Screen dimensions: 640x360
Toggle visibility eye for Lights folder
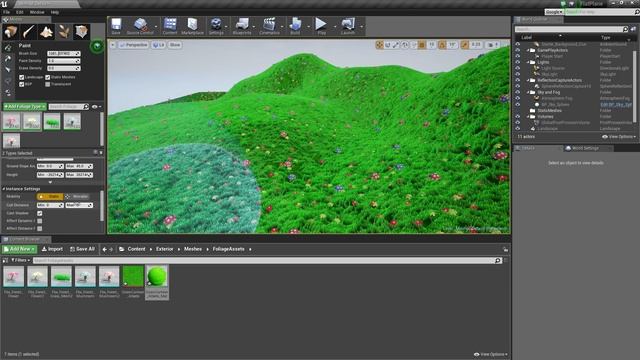pos(518,62)
